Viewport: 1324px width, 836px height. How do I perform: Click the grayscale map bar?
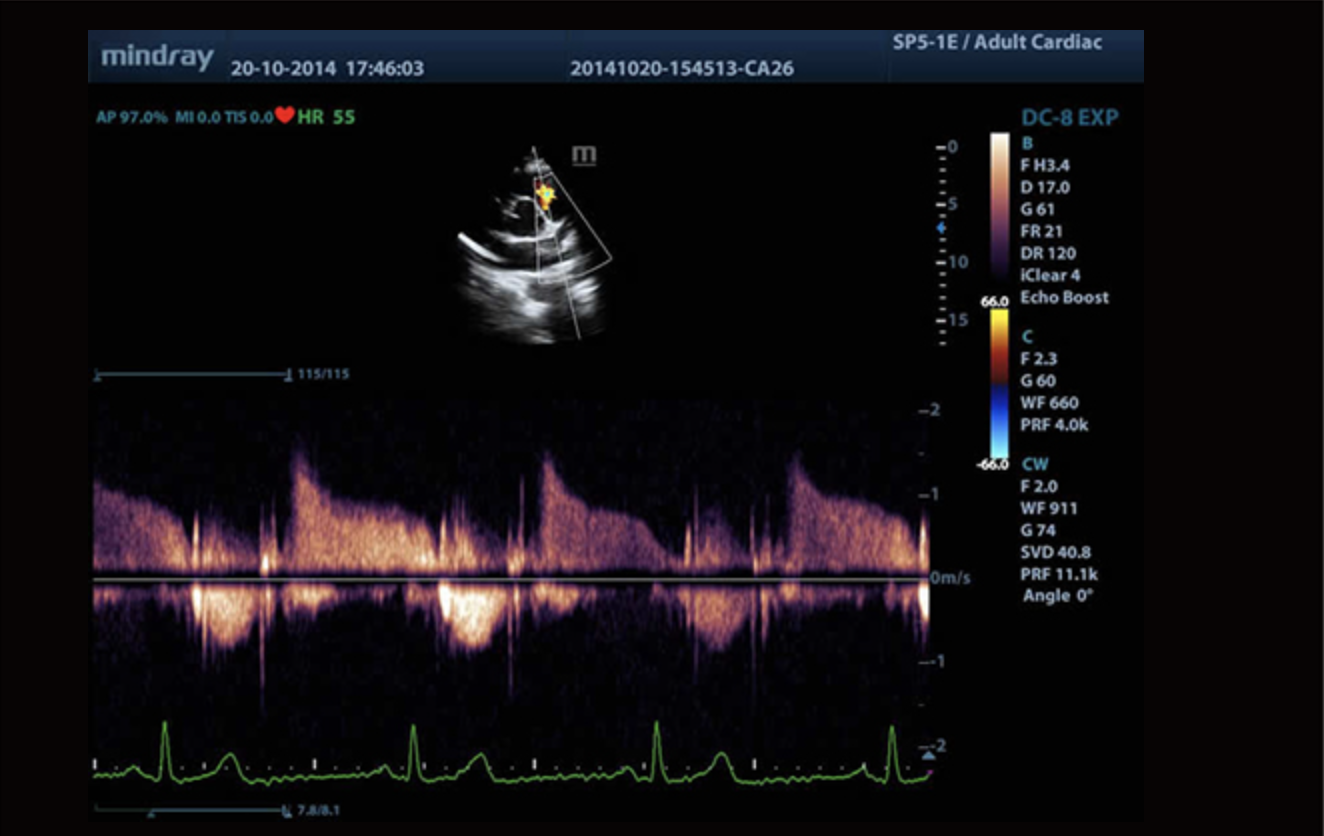(999, 206)
